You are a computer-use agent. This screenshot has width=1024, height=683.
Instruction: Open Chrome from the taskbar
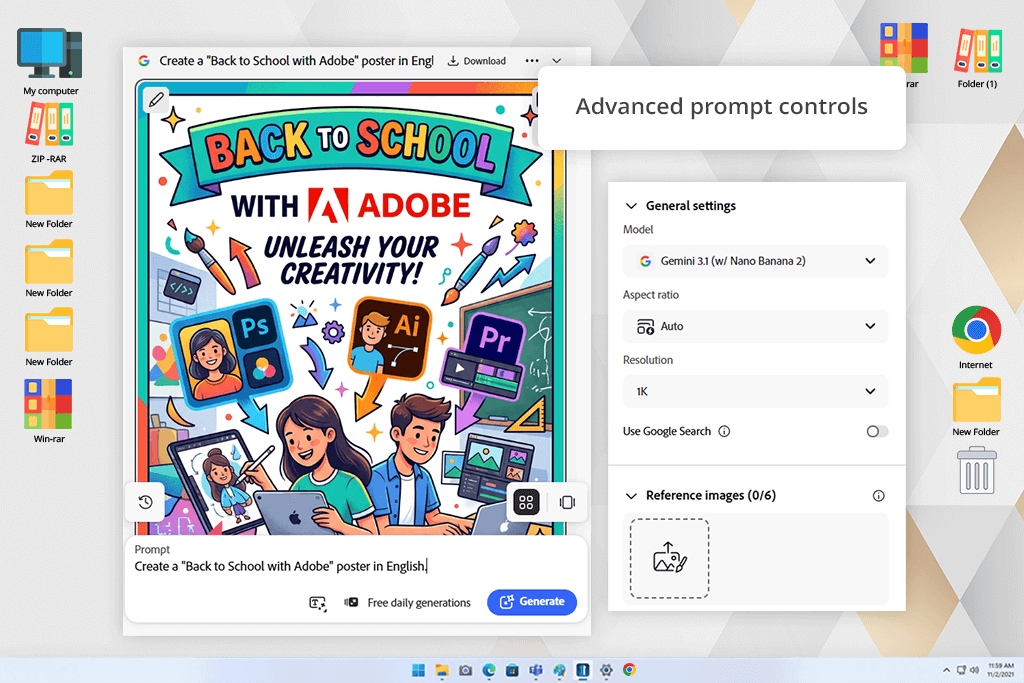pyautogui.click(x=630, y=670)
